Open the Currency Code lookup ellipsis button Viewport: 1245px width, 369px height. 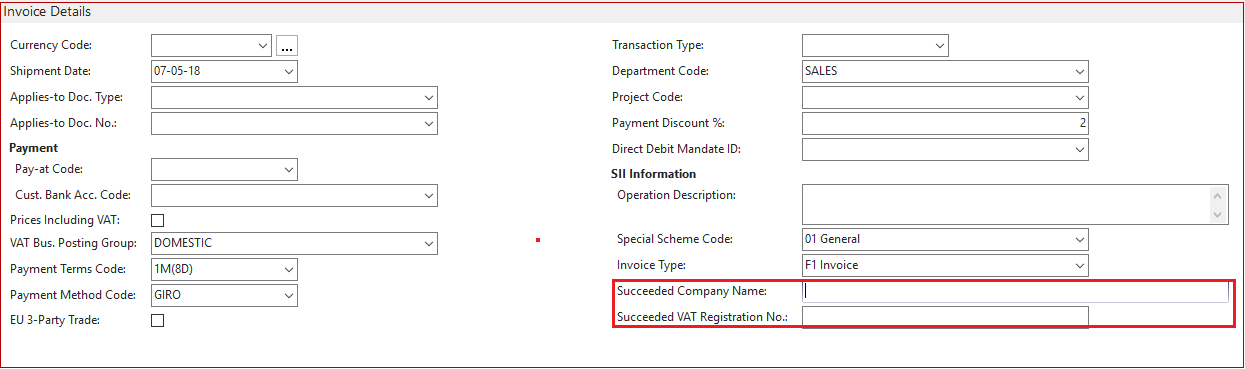pyautogui.click(x=288, y=46)
